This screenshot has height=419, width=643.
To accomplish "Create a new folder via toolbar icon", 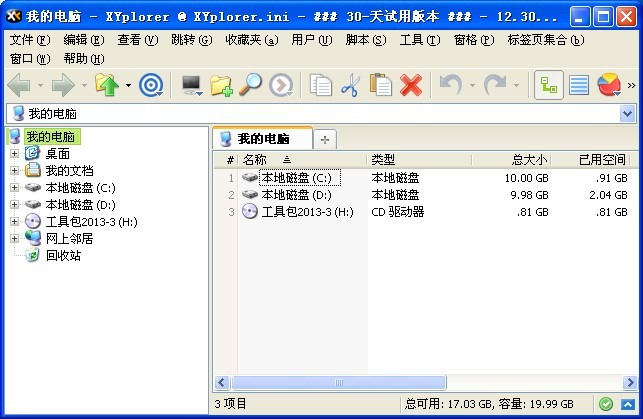I will [221, 85].
